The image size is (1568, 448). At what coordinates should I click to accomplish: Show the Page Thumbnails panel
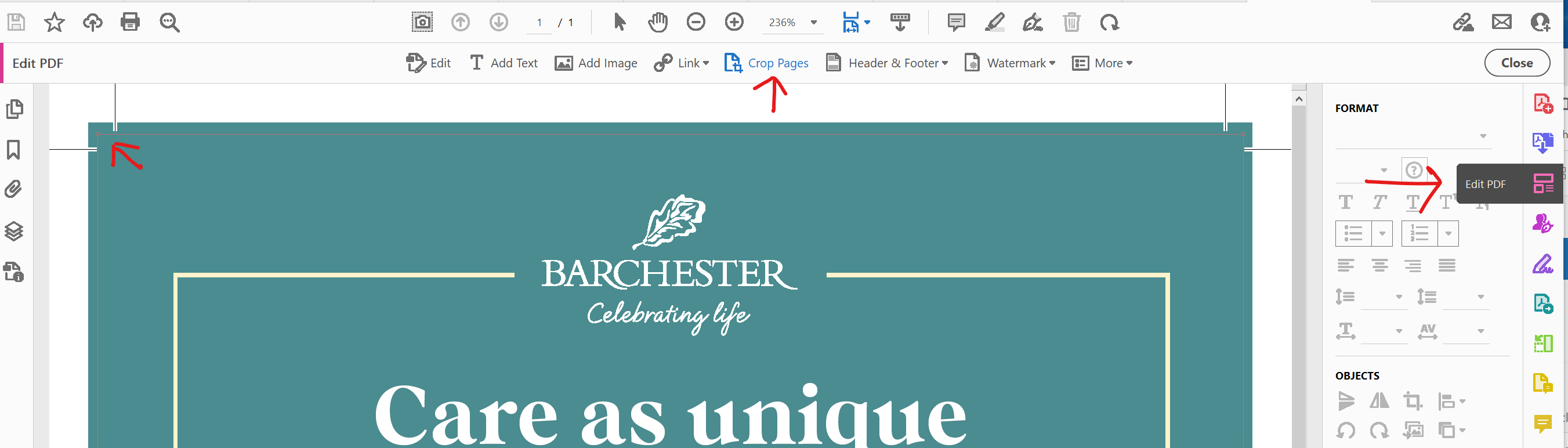(15, 110)
